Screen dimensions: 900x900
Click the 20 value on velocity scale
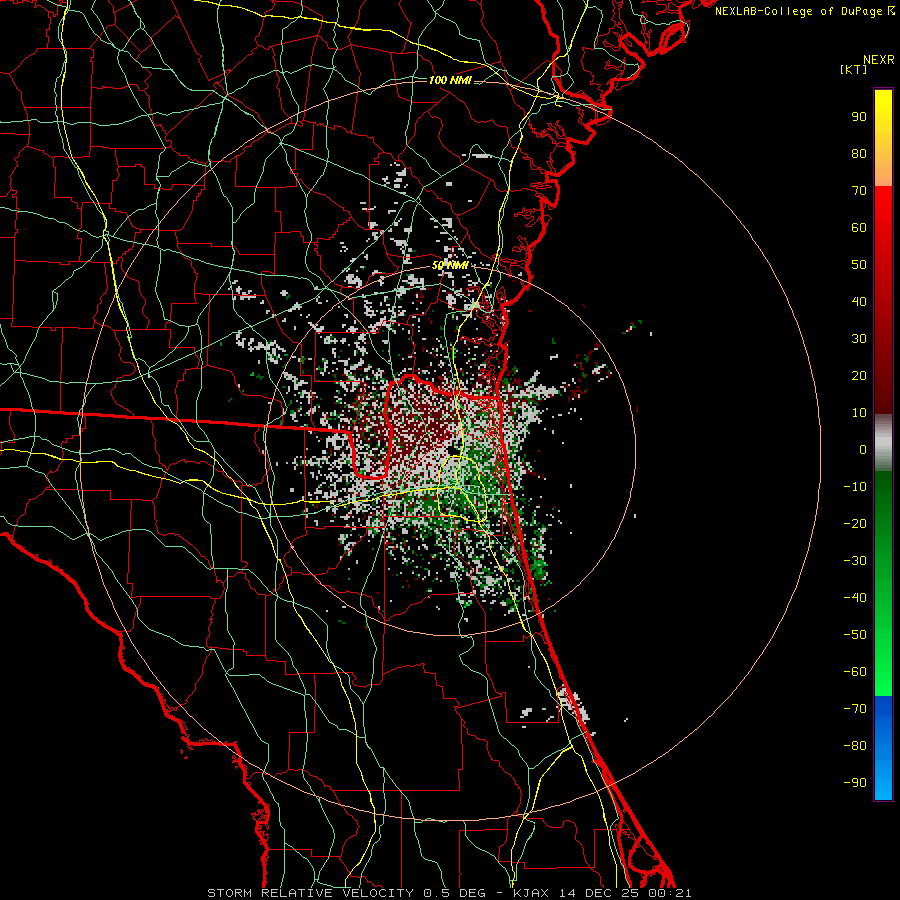tap(859, 376)
